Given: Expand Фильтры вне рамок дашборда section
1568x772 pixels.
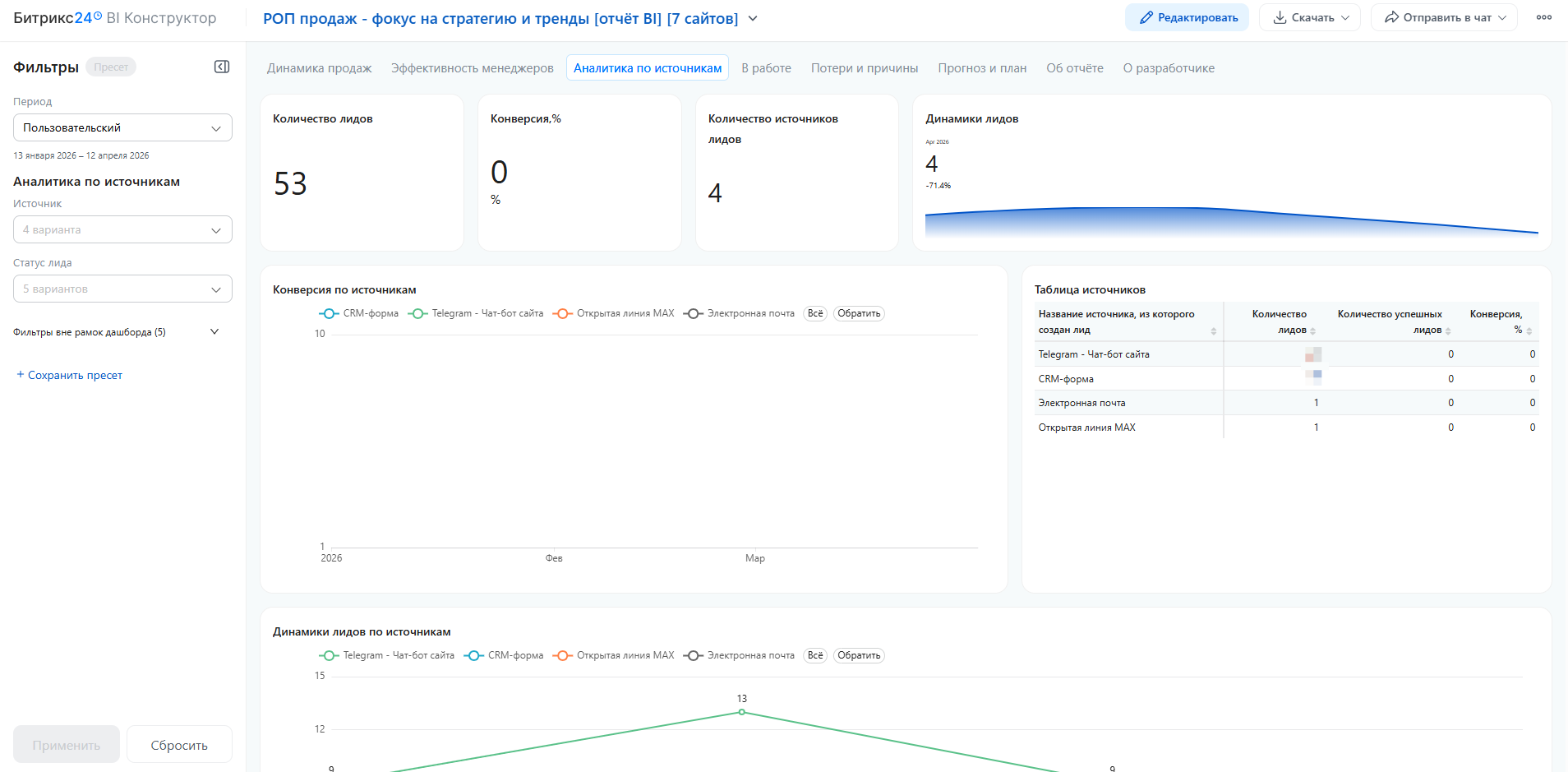Looking at the screenshot, I should point(214,332).
